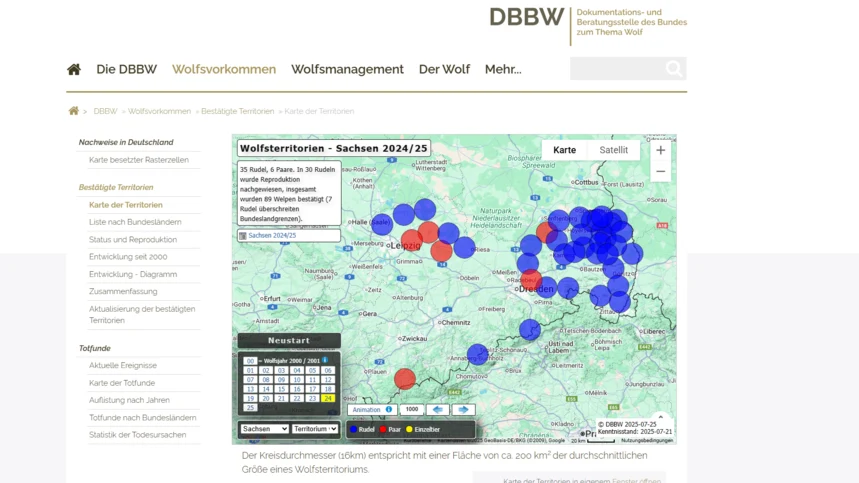Image resolution: width=859 pixels, height=483 pixels.
Task: Open Liste nach Bundesländern sidebar link
Action: click(135, 222)
